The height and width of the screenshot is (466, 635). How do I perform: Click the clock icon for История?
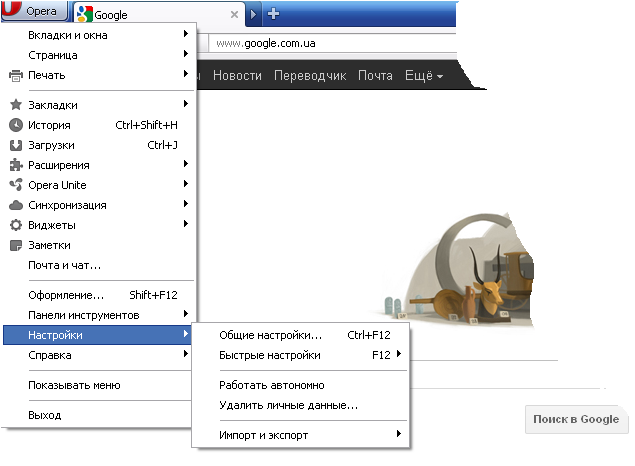point(16,125)
